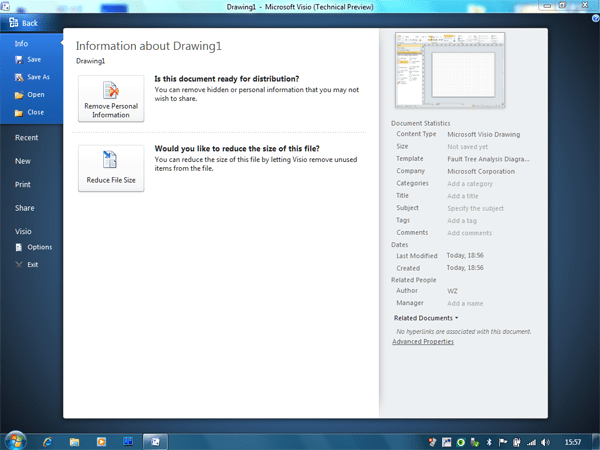
Task: Click the Close folder icon
Action: [x=19, y=112]
